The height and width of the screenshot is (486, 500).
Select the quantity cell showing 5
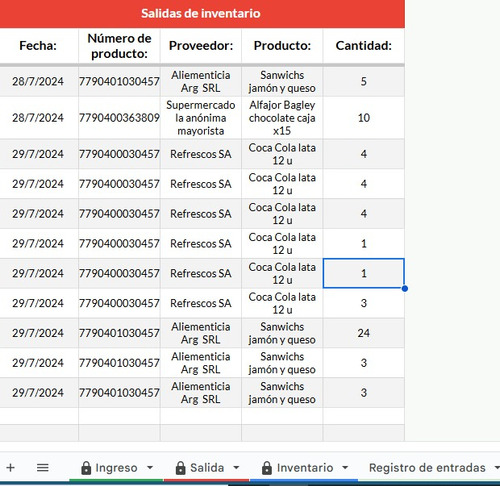pos(364,81)
